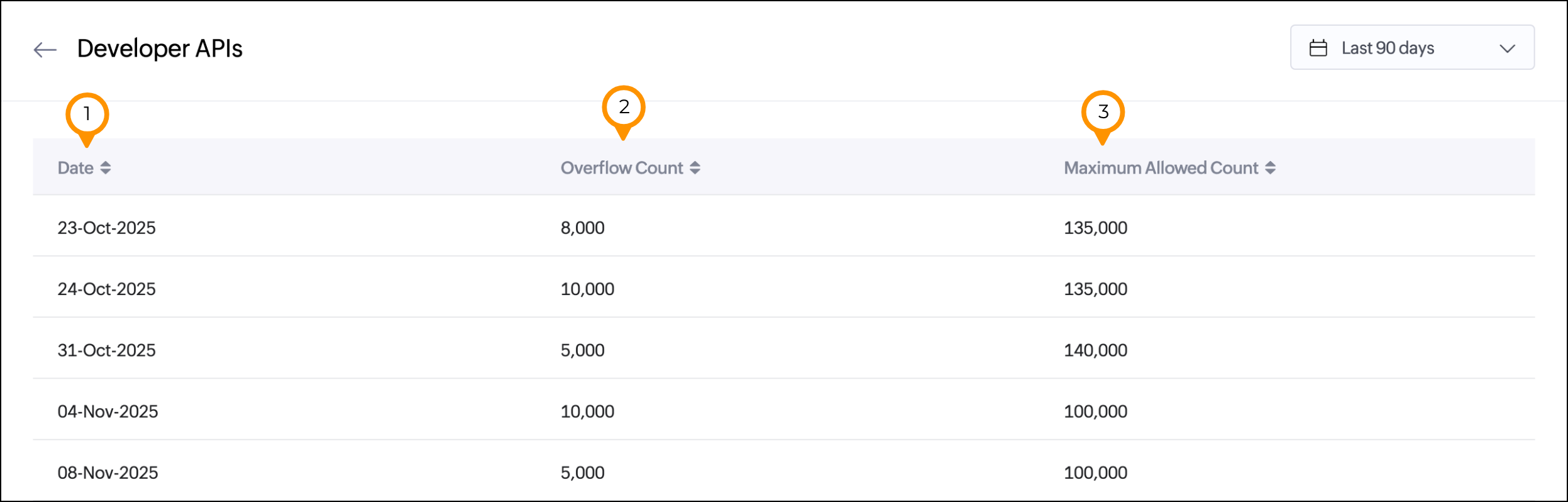Click the 140,000 maximum allowed value
This screenshot has height=502, width=1568.
click(1095, 350)
